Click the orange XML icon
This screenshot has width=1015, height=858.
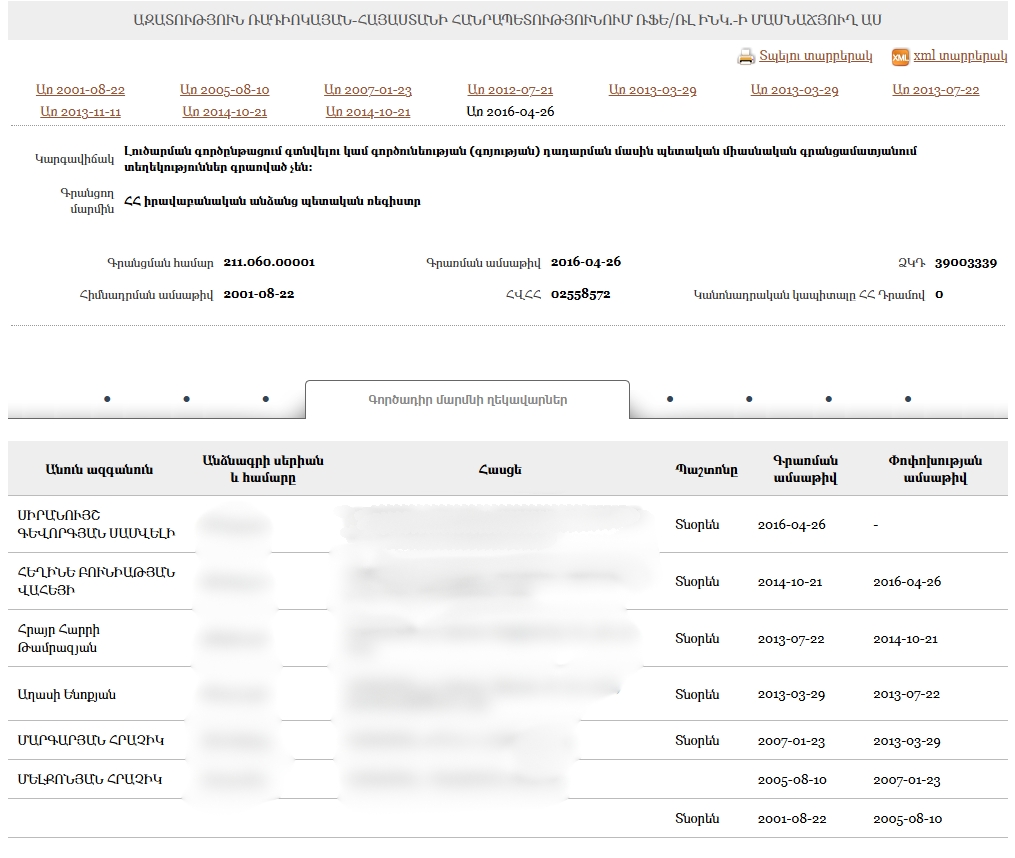(900, 57)
